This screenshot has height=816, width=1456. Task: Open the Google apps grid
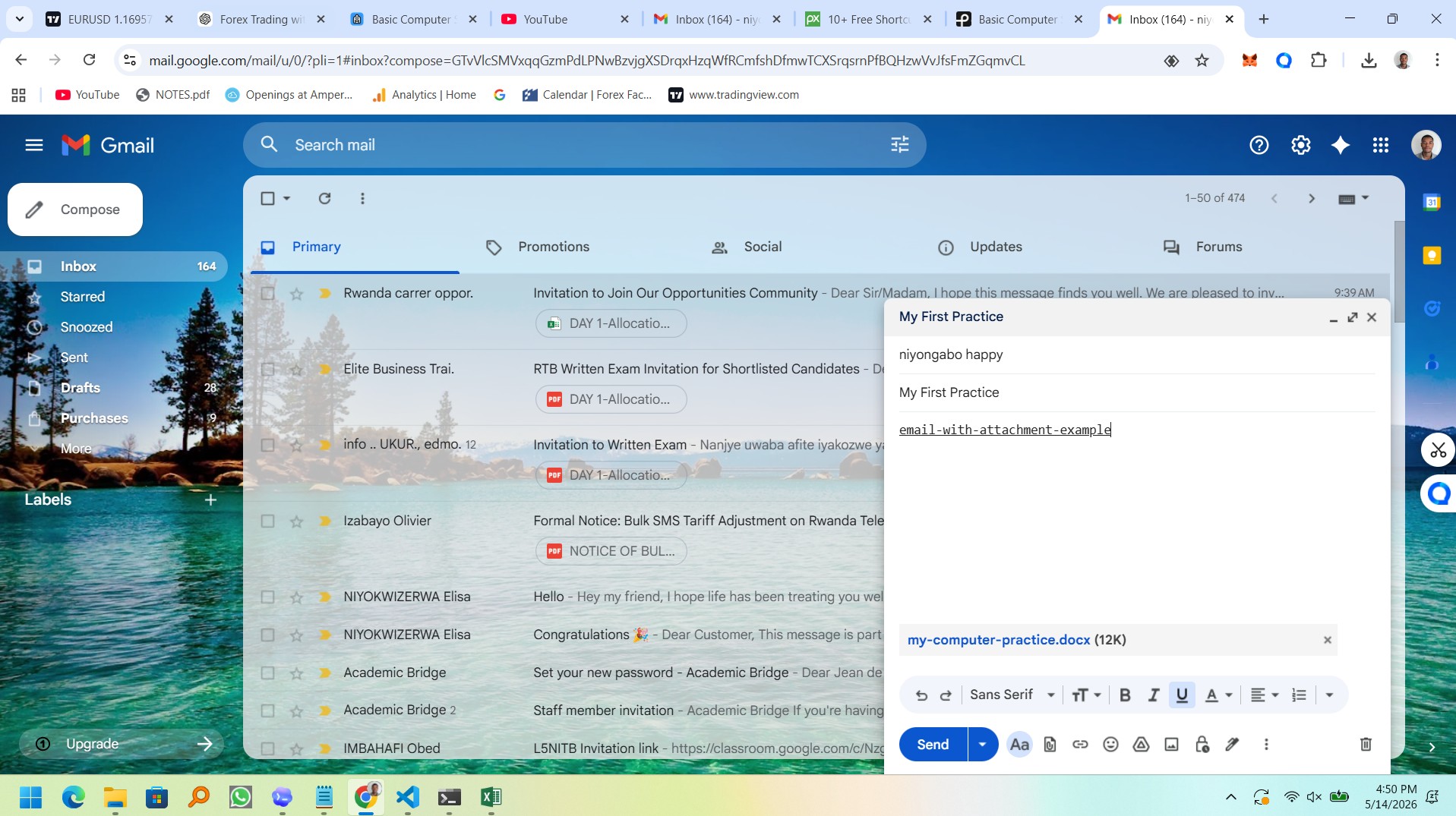1381,145
